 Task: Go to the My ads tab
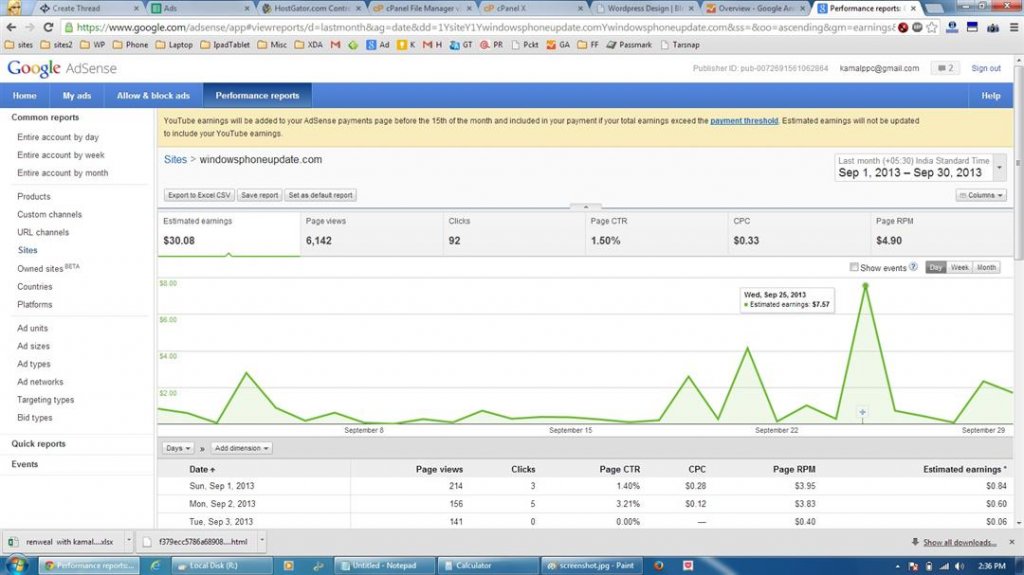pyautogui.click(x=76, y=96)
